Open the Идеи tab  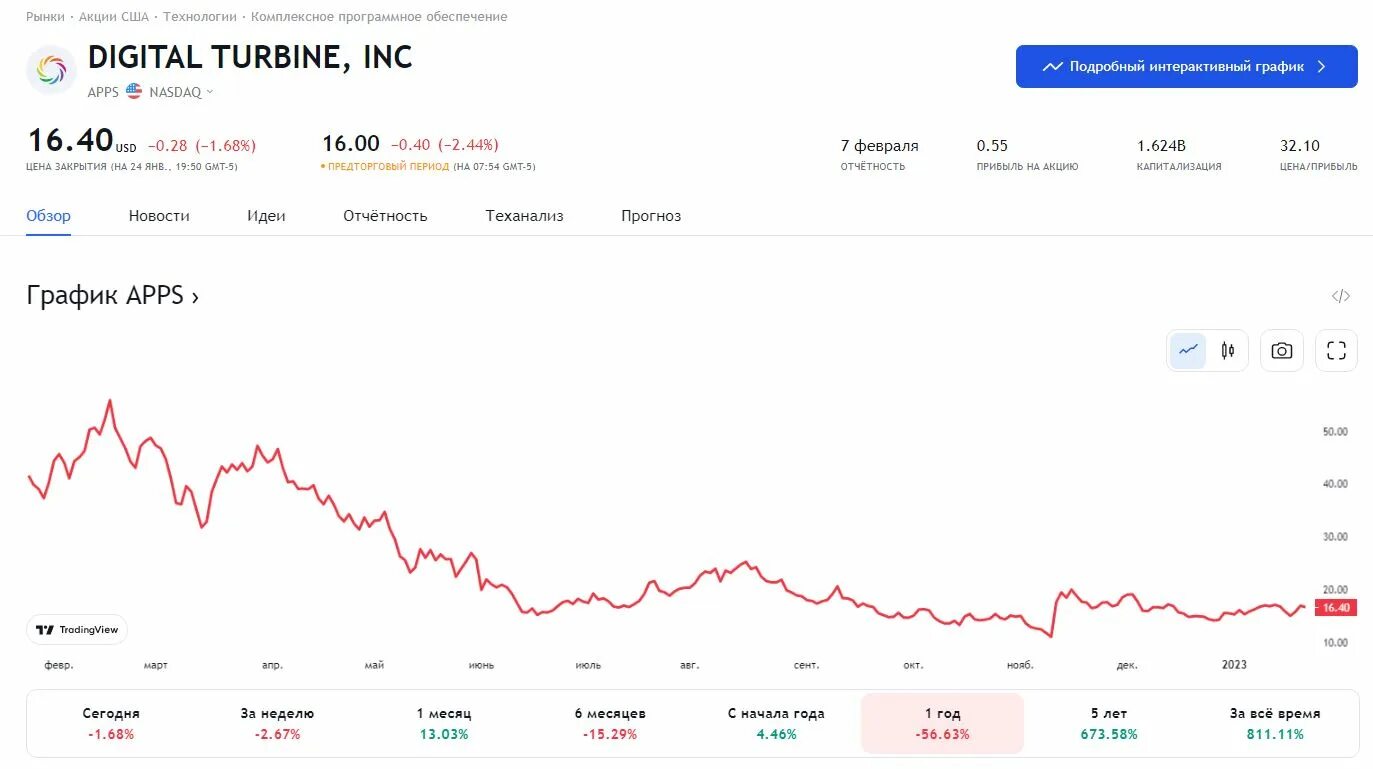click(266, 216)
